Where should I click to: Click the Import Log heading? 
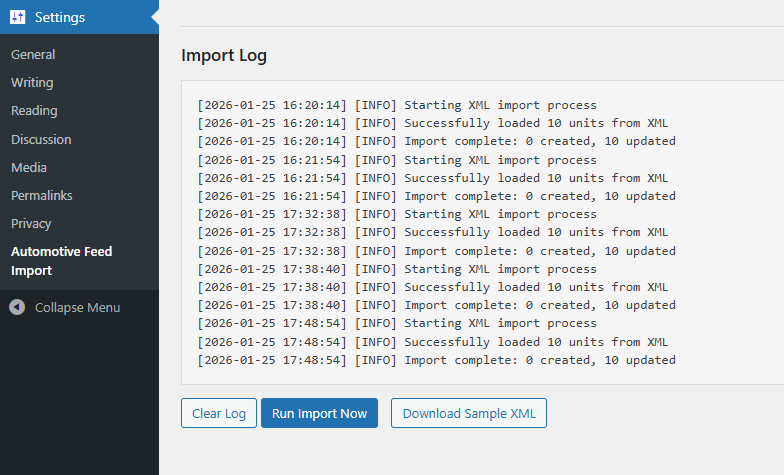(224, 55)
